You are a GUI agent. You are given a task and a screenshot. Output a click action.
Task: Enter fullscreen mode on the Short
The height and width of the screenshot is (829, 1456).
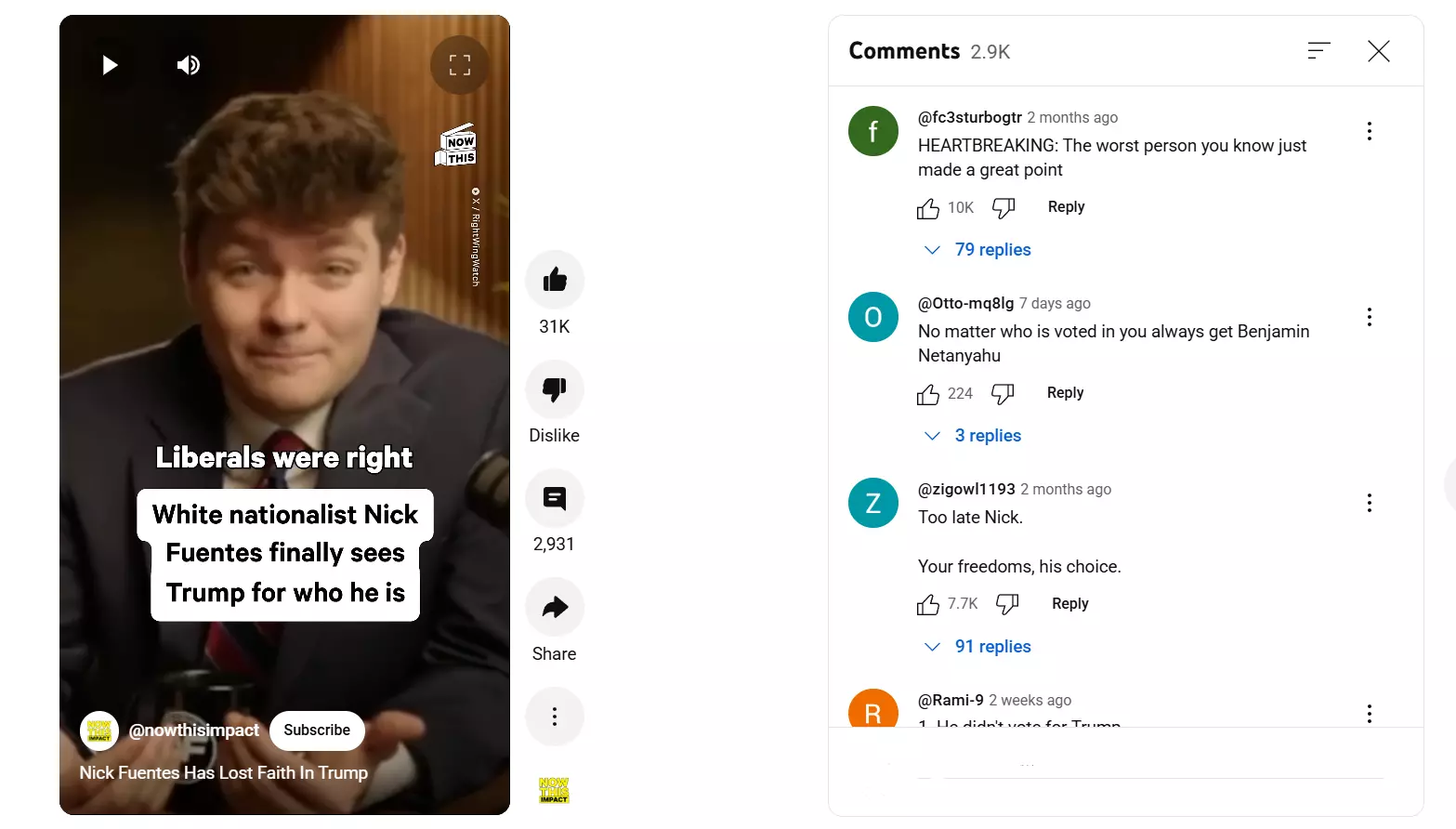click(460, 65)
